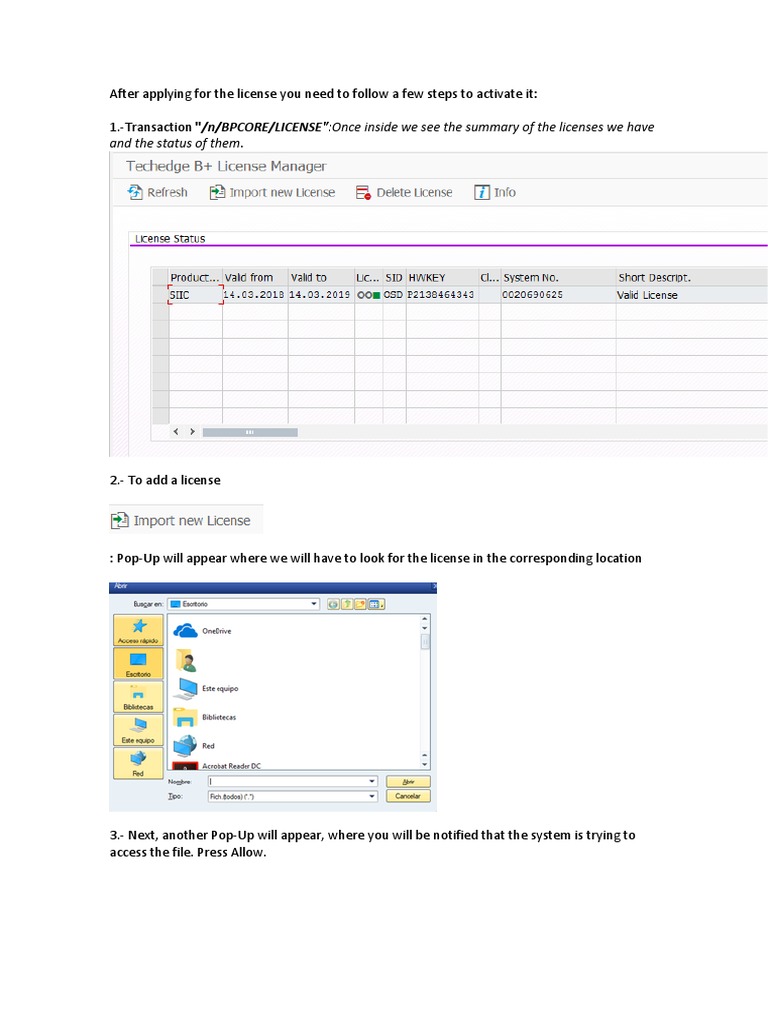Click the 14.03.2018 valid from cell

255,295
